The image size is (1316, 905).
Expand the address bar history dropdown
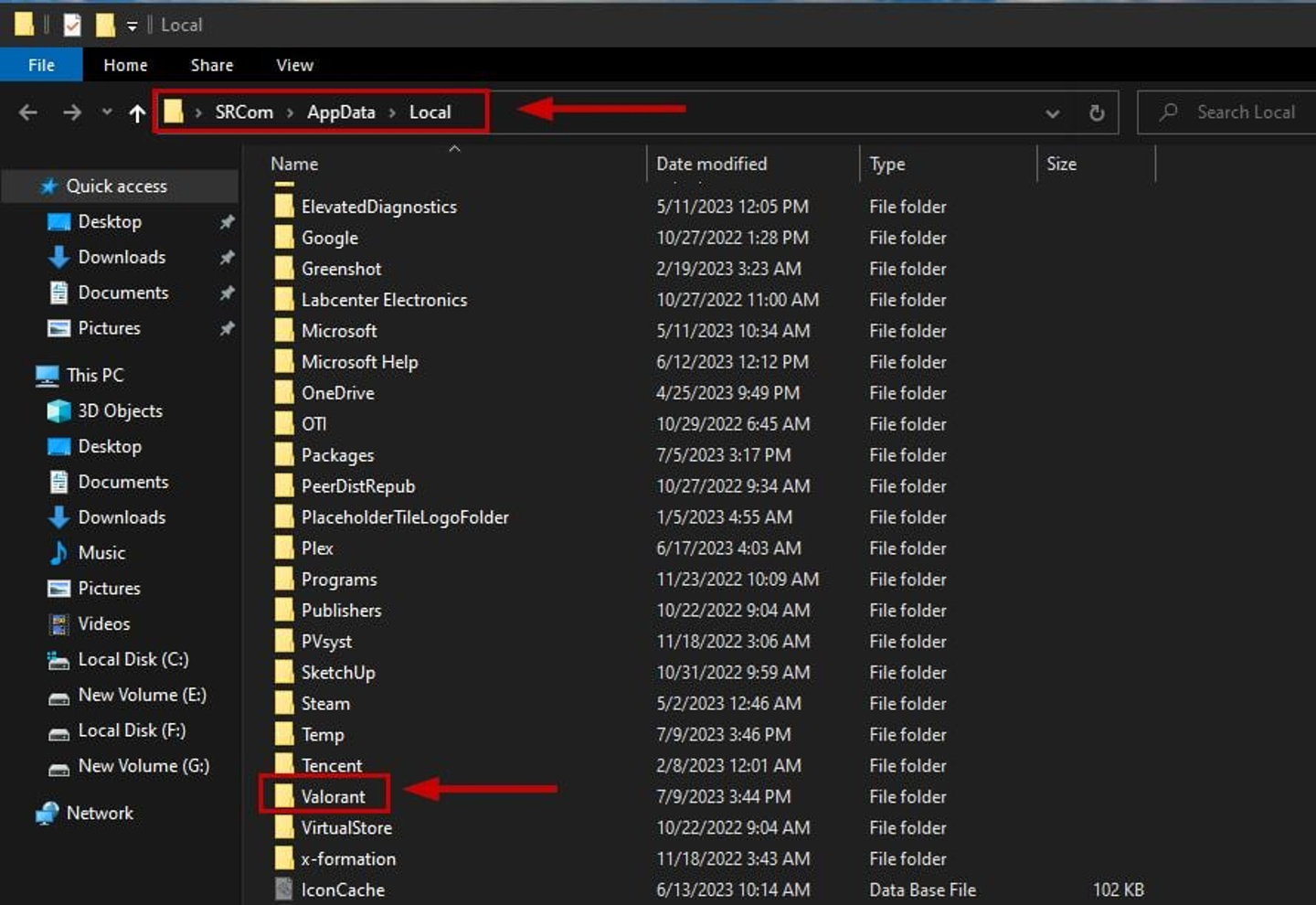click(x=1053, y=112)
